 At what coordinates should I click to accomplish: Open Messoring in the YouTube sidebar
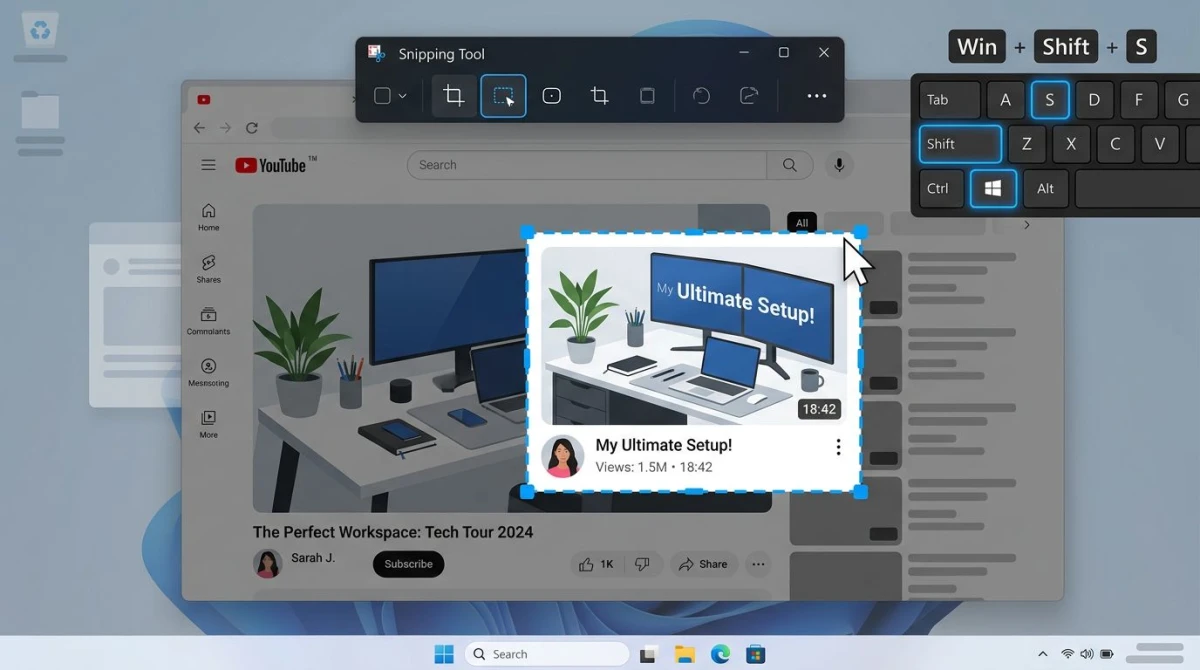tap(208, 372)
